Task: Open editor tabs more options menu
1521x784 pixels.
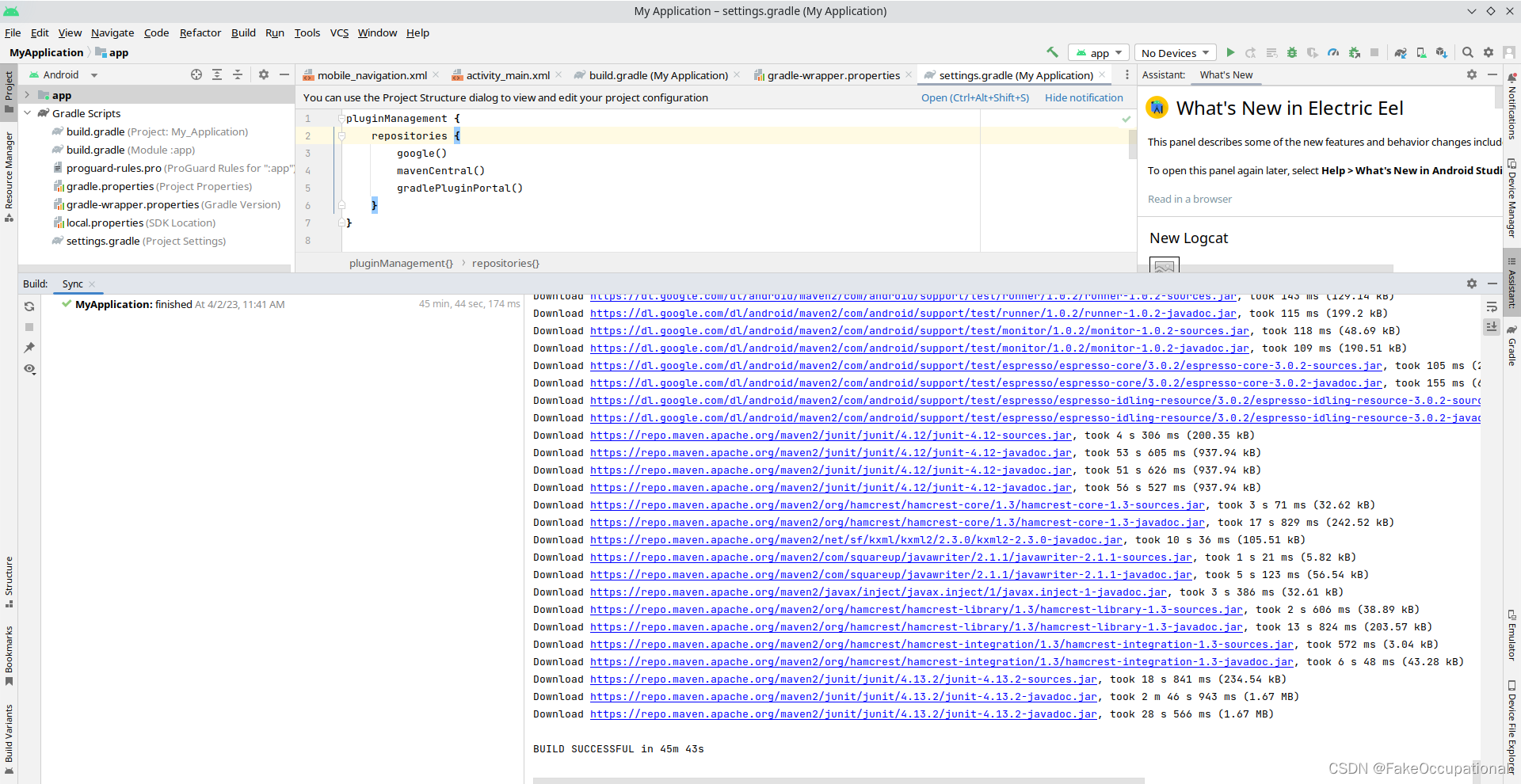Action: click(x=1127, y=74)
